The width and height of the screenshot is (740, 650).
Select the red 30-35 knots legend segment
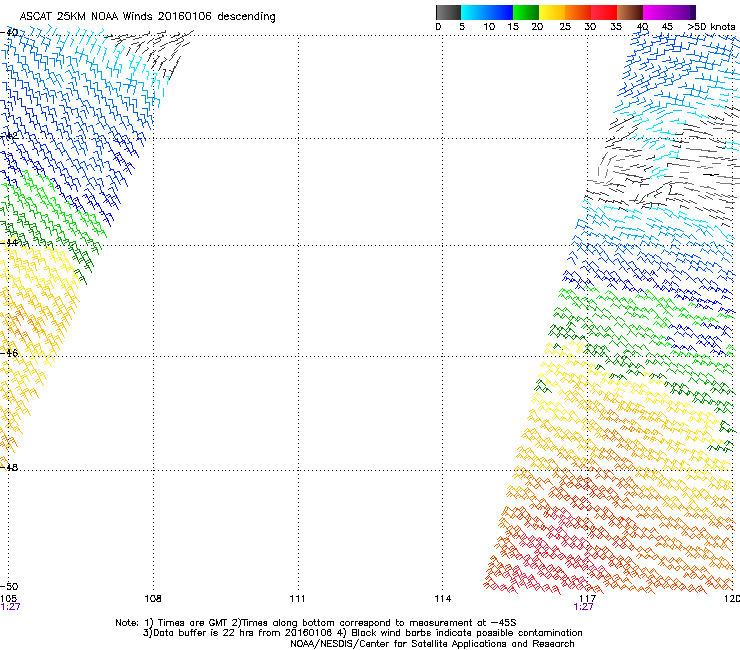pos(604,12)
